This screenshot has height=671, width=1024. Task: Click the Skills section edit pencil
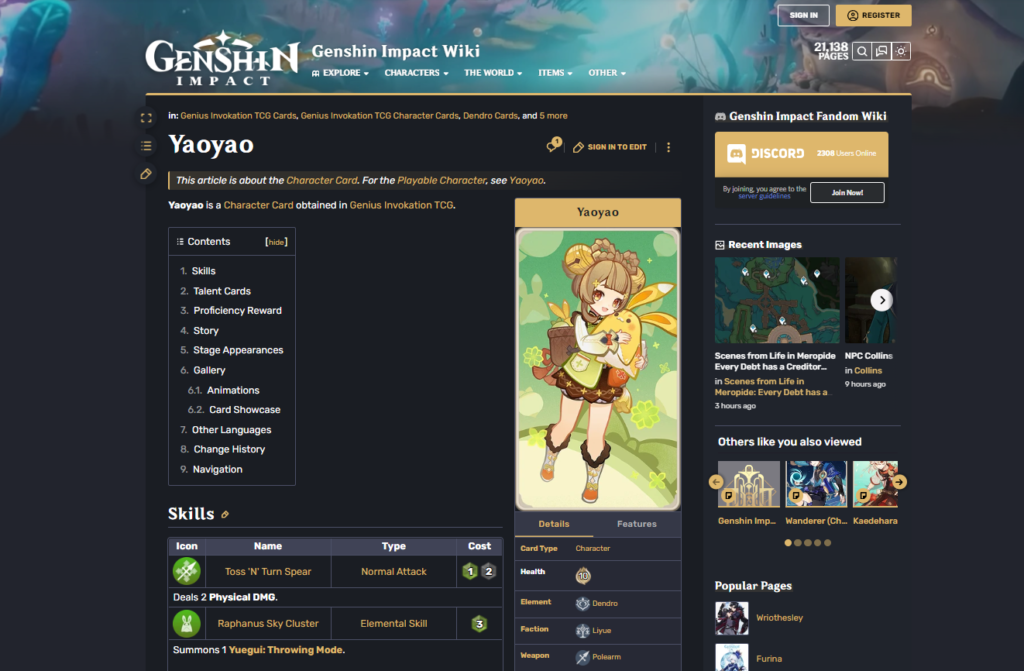pos(225,515)
